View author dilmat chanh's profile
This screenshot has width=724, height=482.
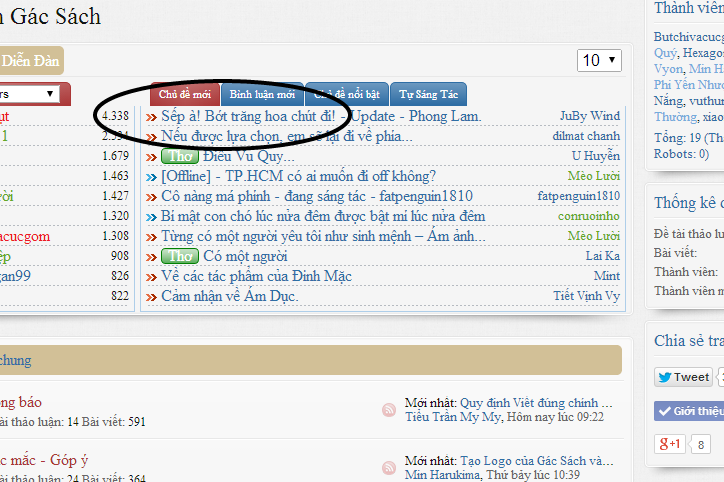[586, 136]
